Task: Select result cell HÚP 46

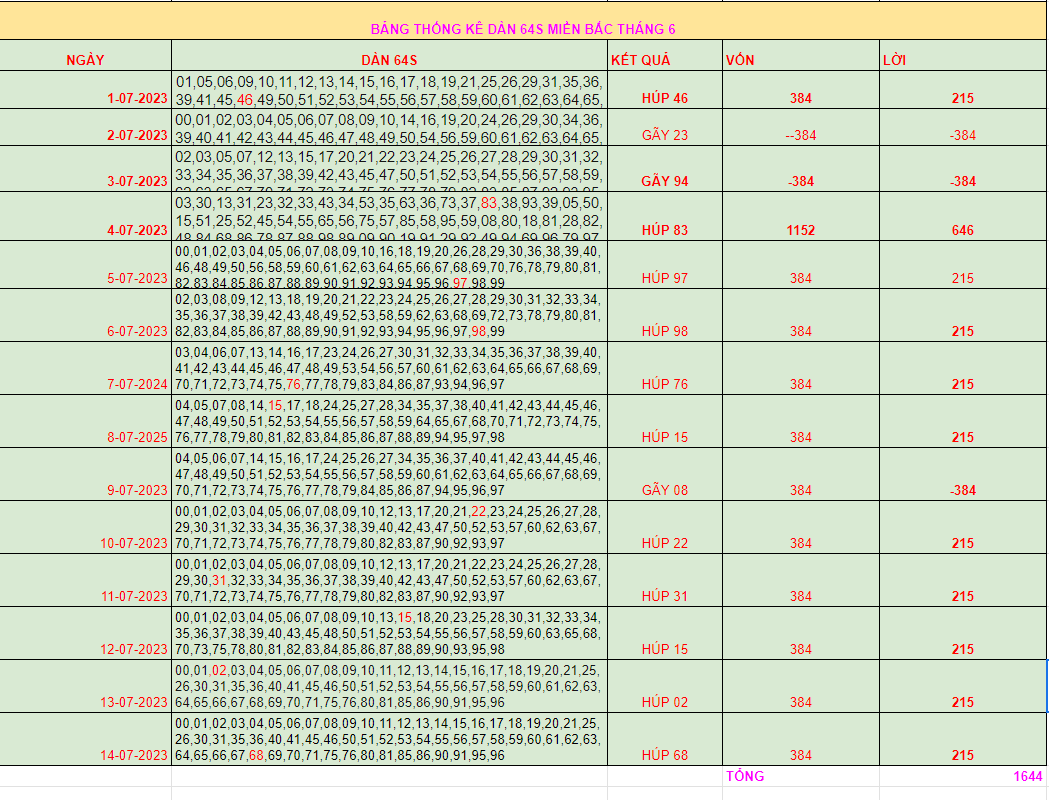Action: pyautogui.click(x=665, y=90)
